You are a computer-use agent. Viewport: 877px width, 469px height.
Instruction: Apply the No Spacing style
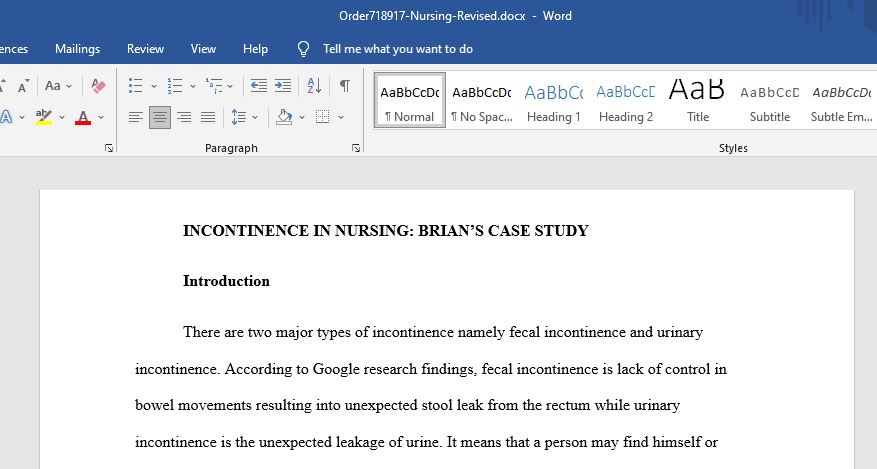(482, 101)
